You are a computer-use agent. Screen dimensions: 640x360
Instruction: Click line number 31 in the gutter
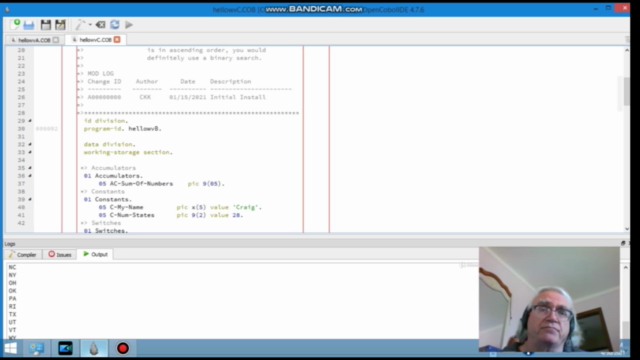[21, 136]
